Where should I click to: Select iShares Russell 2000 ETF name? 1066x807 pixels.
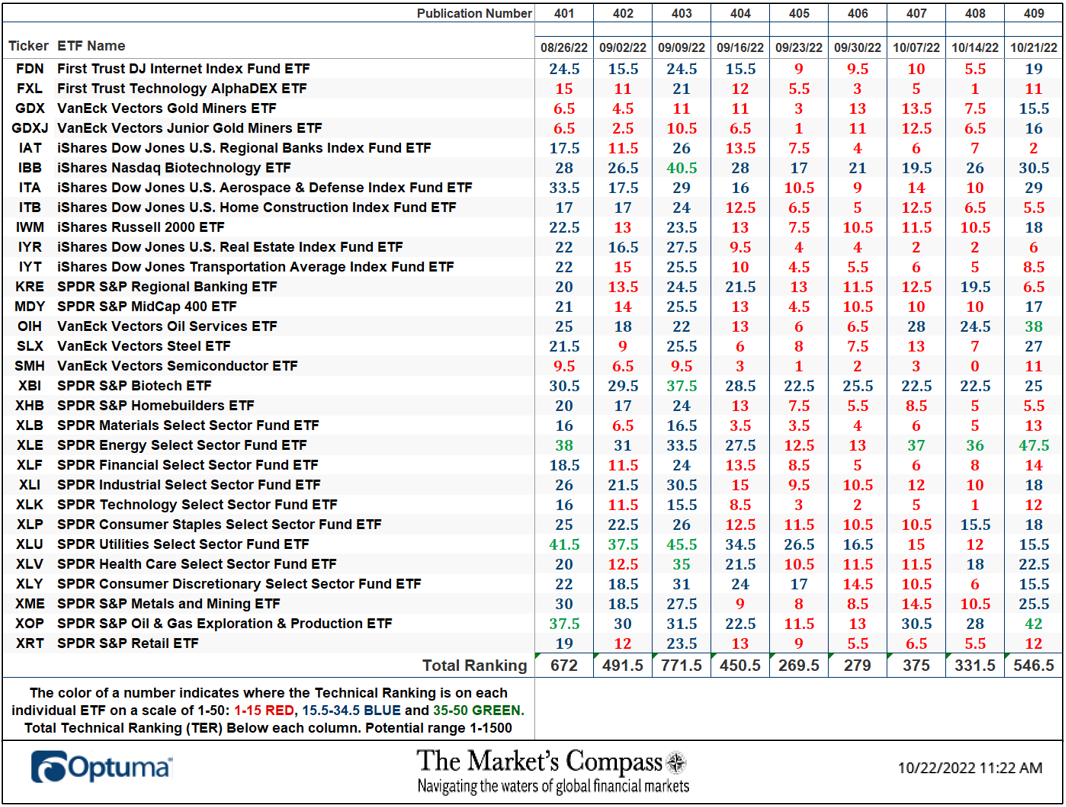141,226
